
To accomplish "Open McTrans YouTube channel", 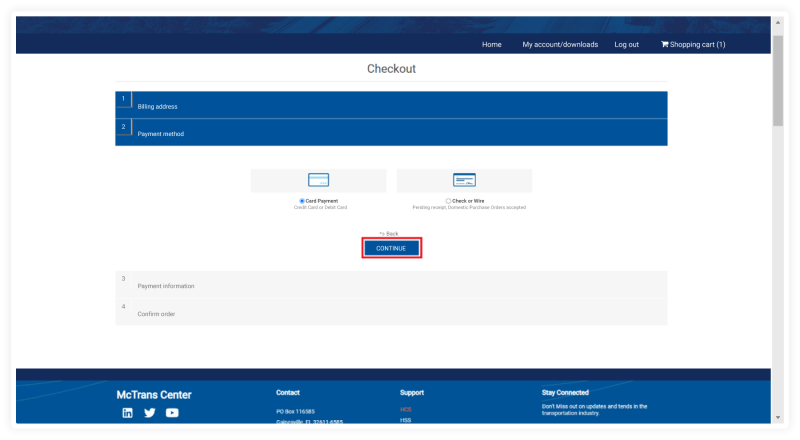I will pyautogui.click(x=172, y=413).
